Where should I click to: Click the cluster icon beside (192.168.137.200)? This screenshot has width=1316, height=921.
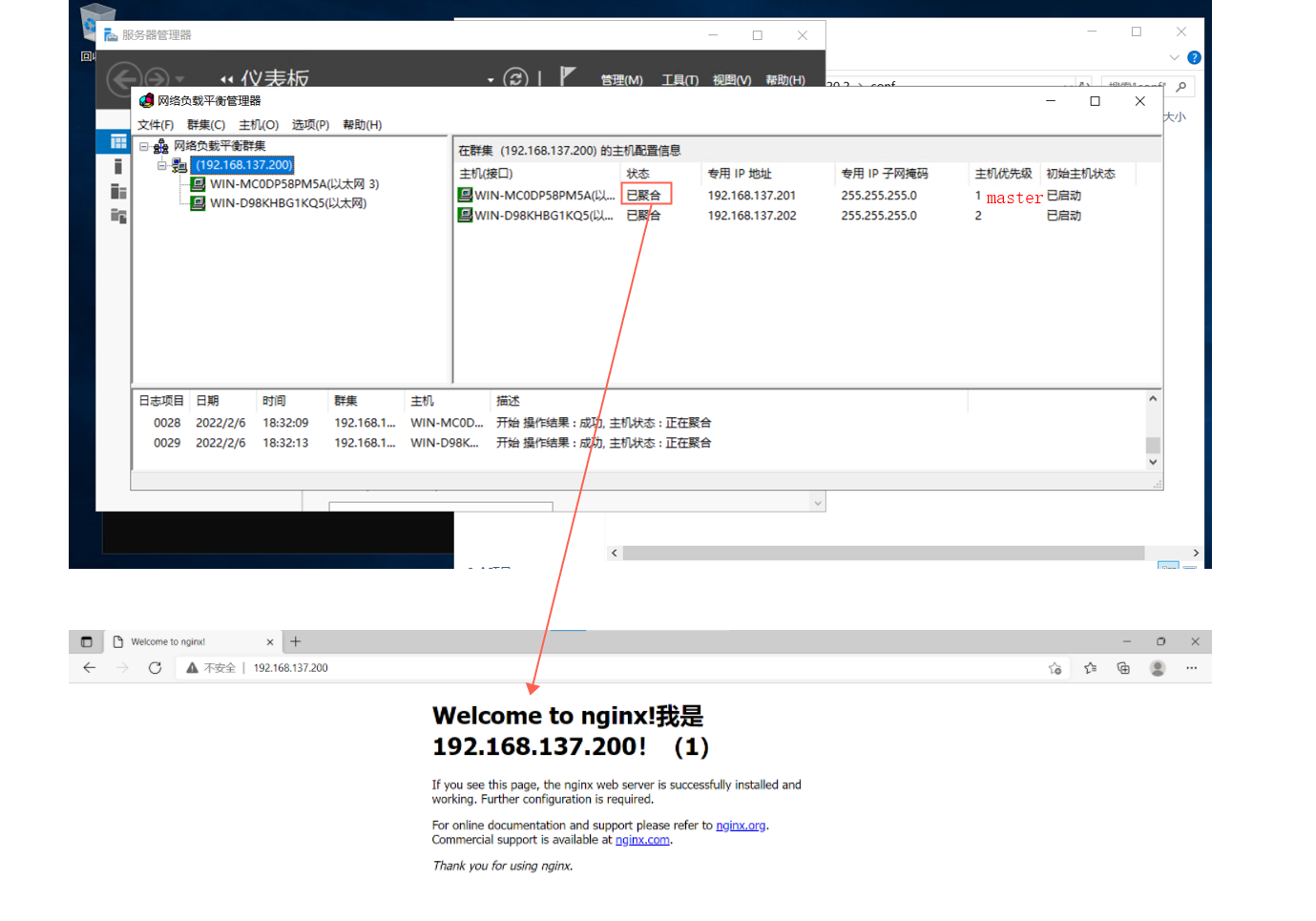click(179, 165)
